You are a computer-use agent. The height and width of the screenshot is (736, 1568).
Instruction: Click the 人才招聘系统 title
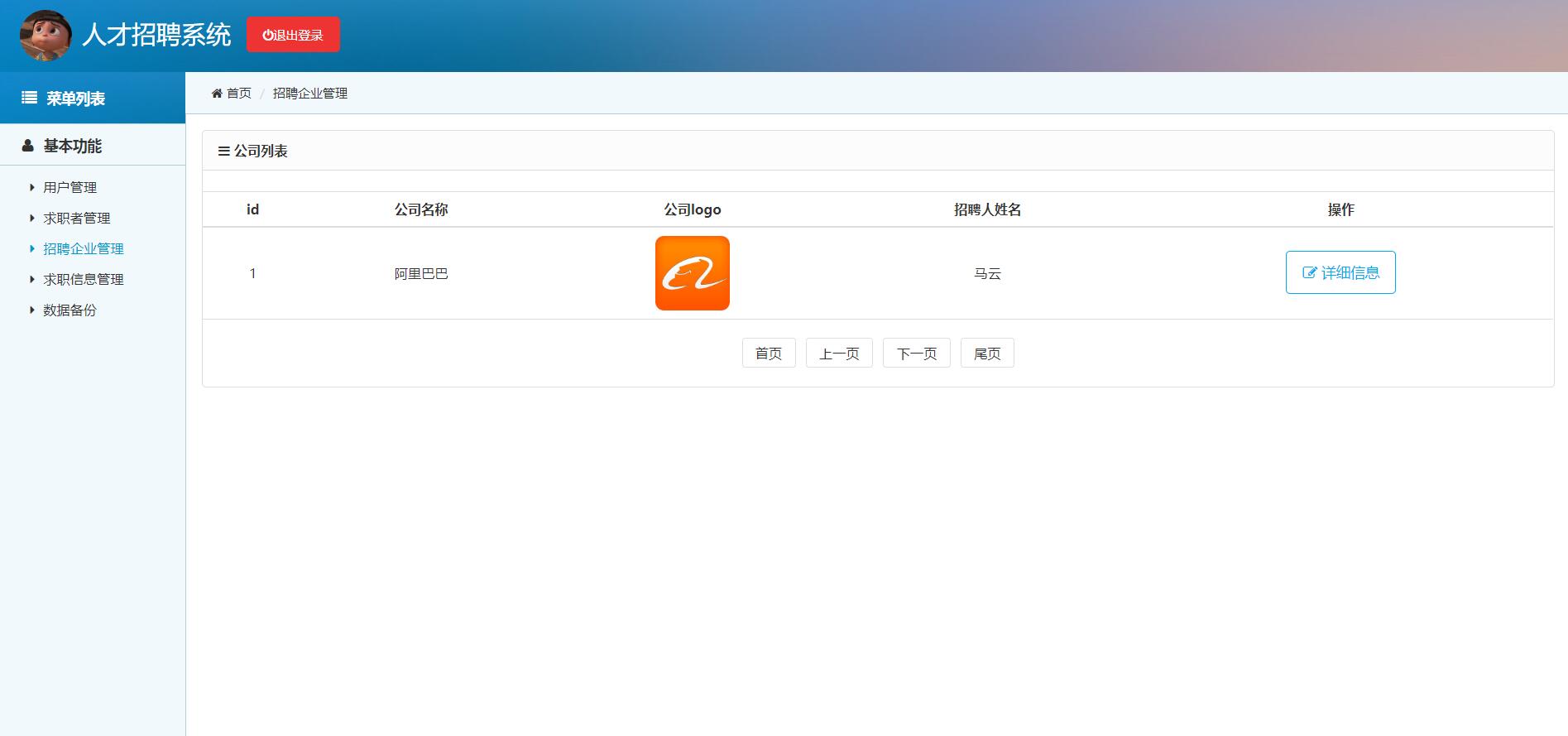click(156, 35)
